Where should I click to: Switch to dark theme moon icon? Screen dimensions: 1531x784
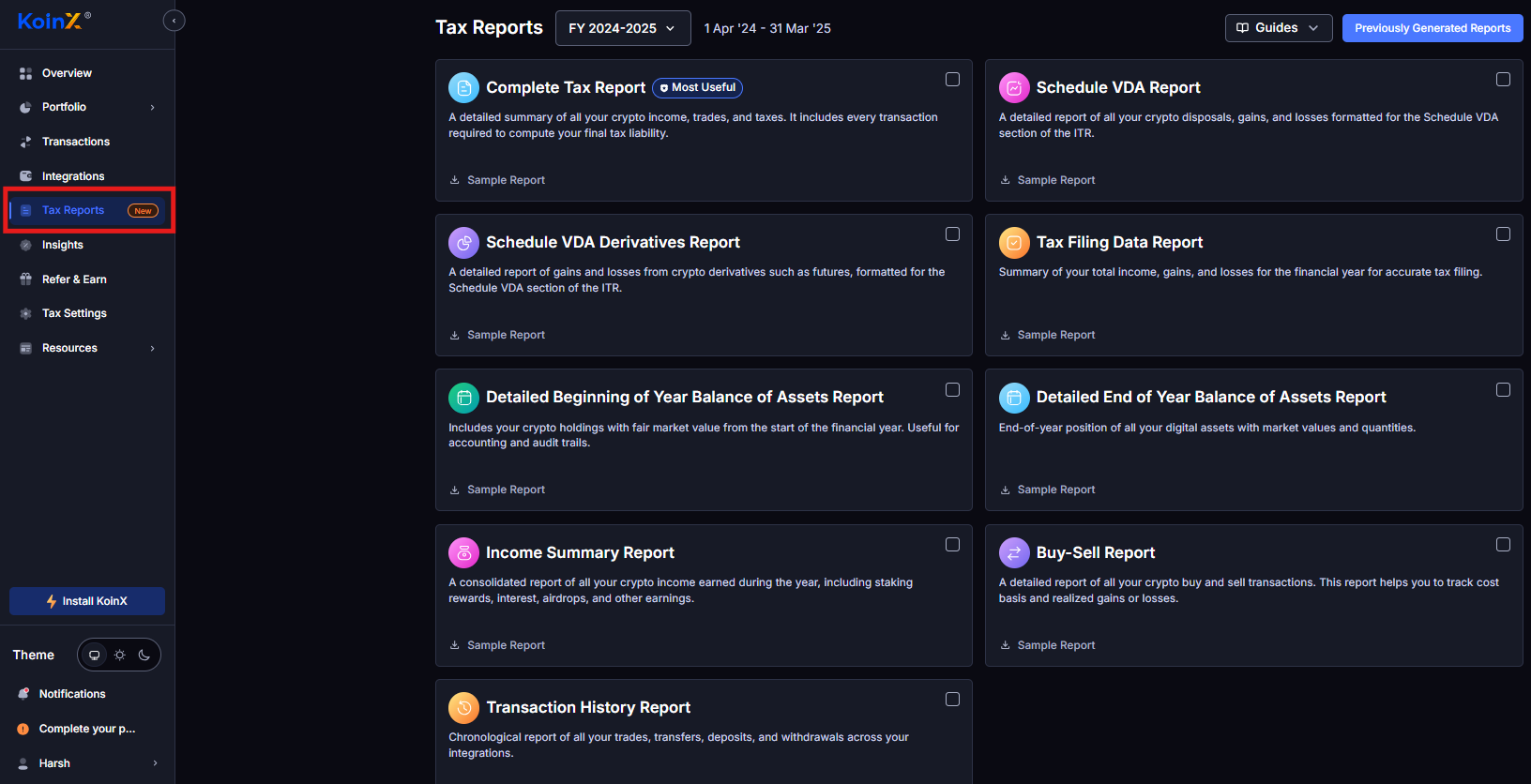(144, 655)
